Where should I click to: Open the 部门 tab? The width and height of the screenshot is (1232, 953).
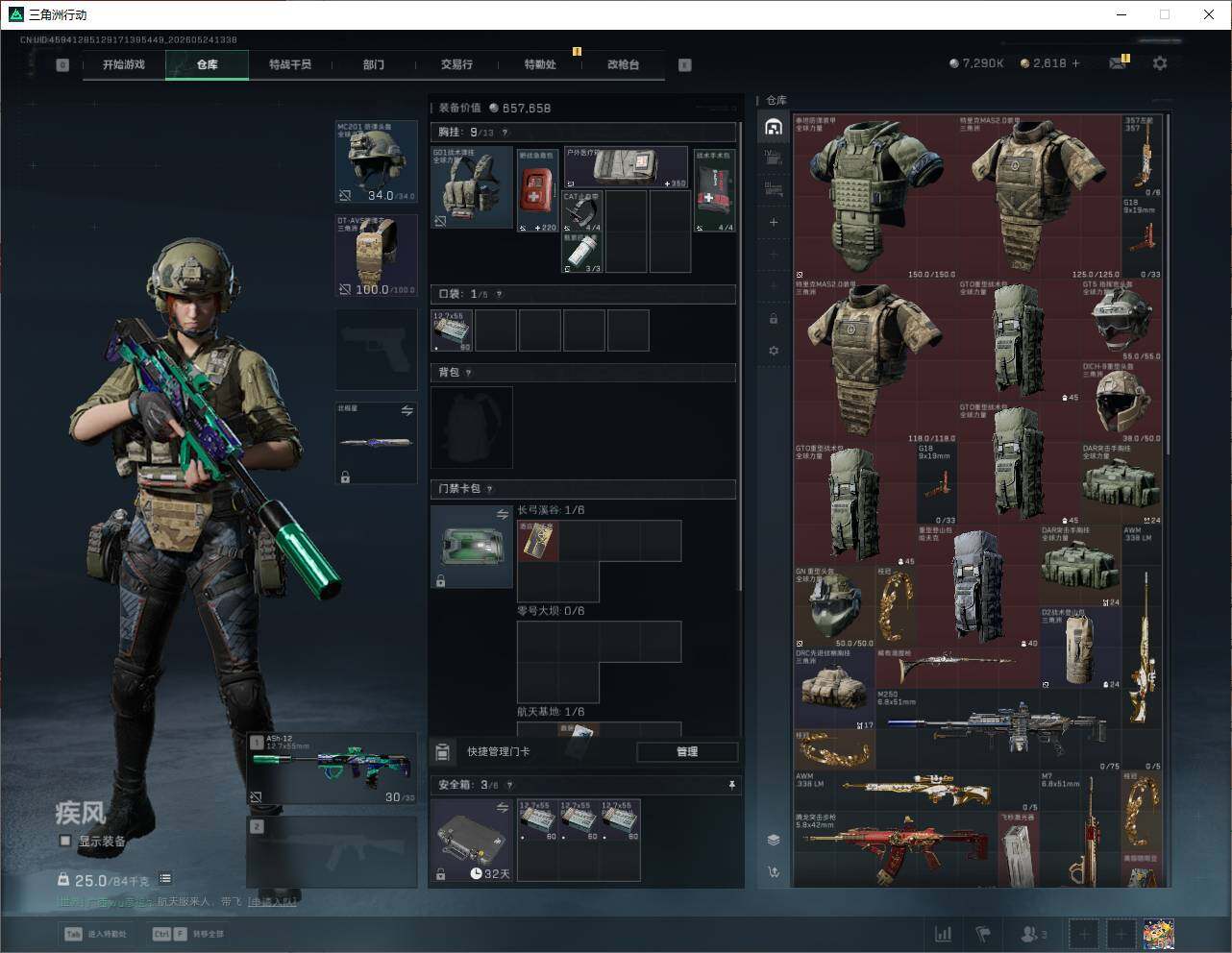pyautogui.click(x=374, y=64)
